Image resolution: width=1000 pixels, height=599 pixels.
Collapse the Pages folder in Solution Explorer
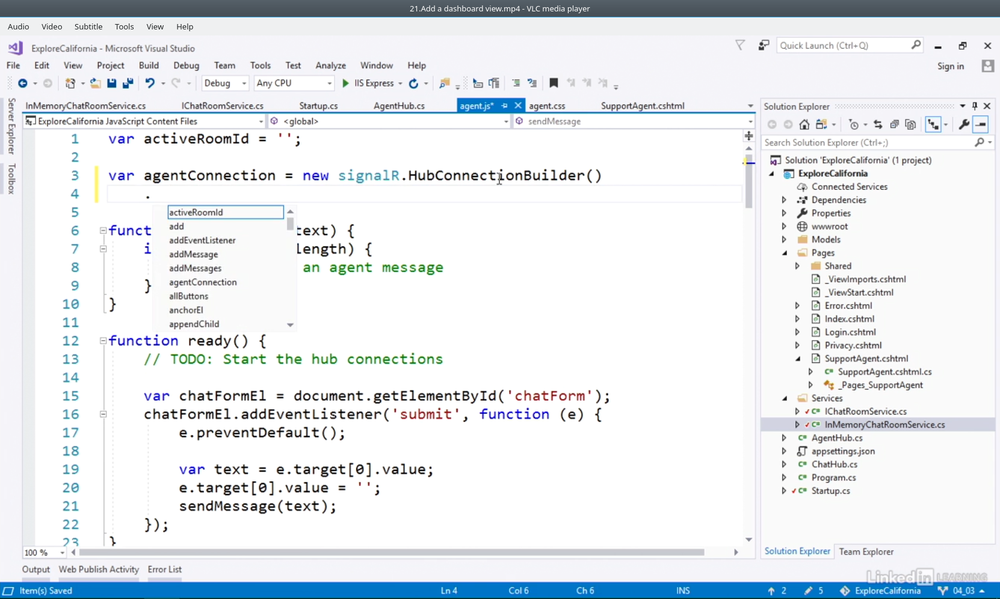click(785, 253)
